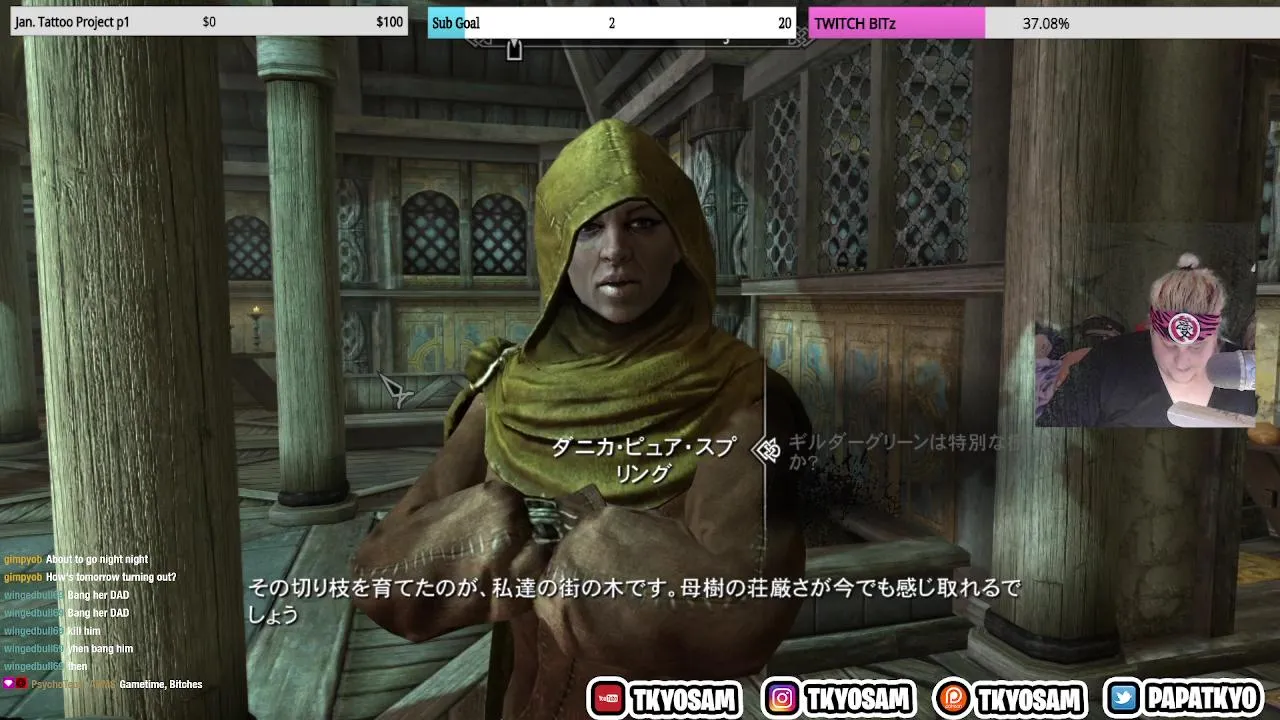Click the 'Jan. Tattoo Project p1' label

click(72, 22)
